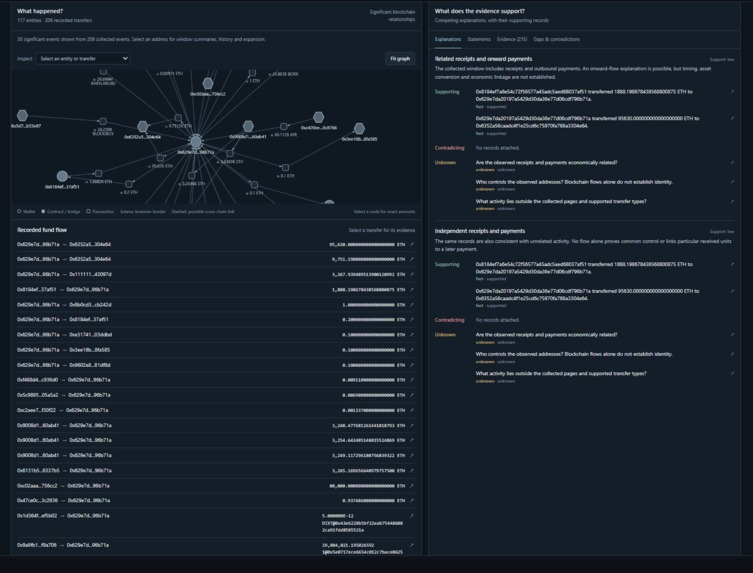Open evidence arrow on the 0x8131b5..6337b5 row

(x=412, y=471)
